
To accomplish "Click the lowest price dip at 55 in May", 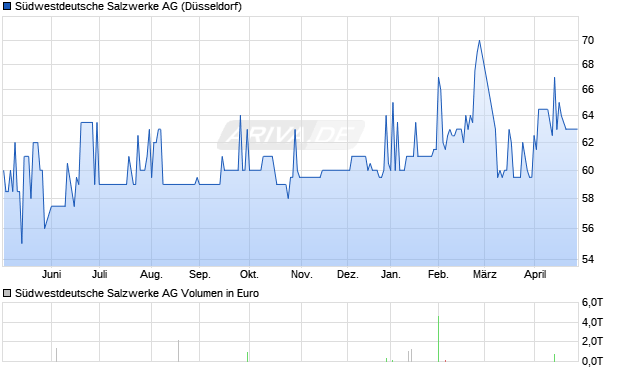I will coord(22,242).
